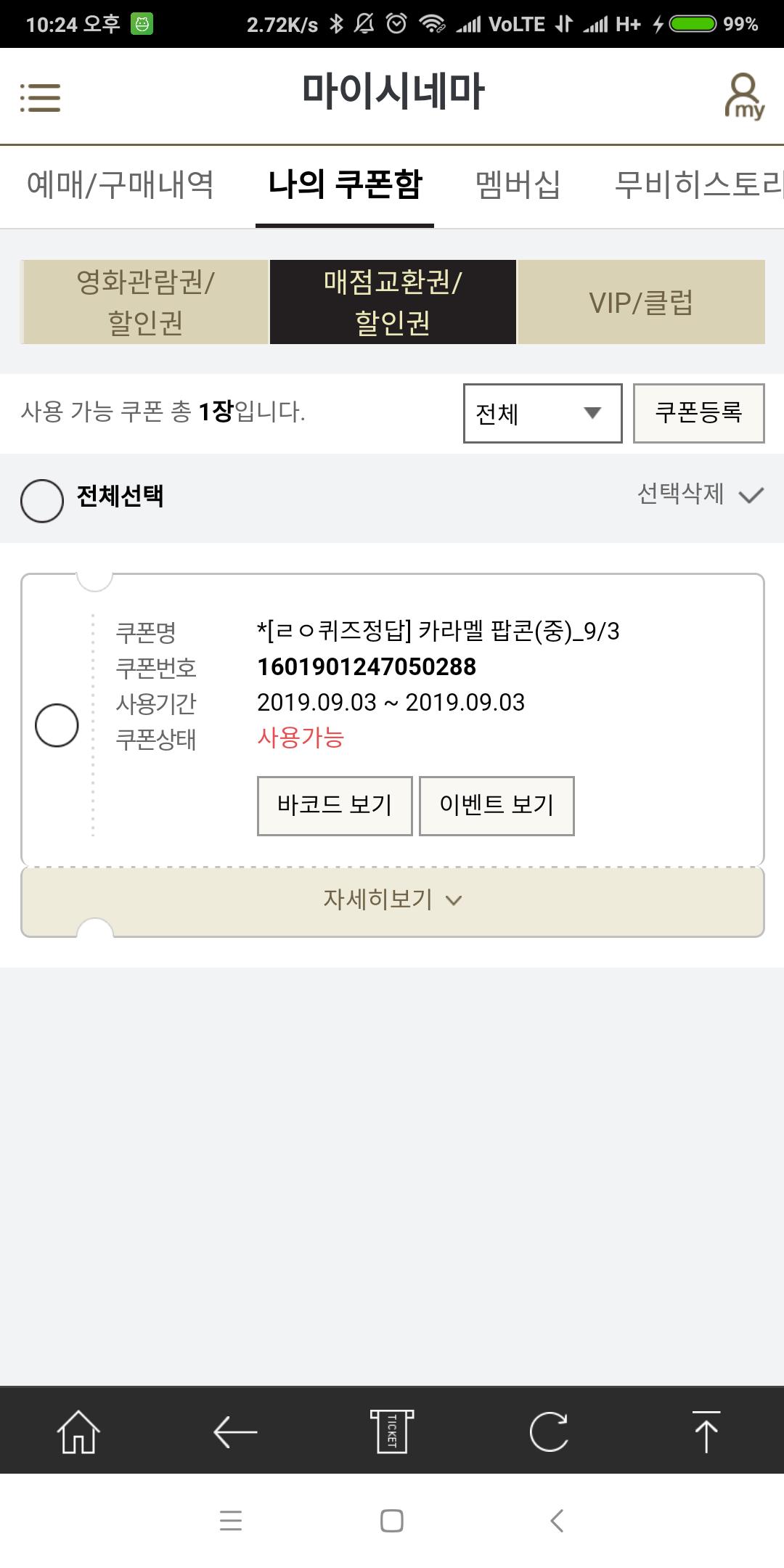Tap the My profile icon
The image size is (784, 1568).
744,96
